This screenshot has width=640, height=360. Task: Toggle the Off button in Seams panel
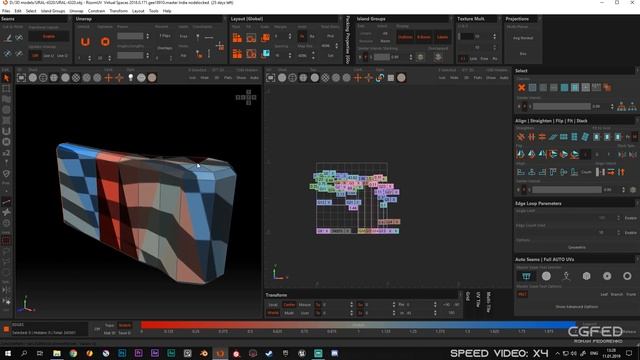click(x=35, y=56)
